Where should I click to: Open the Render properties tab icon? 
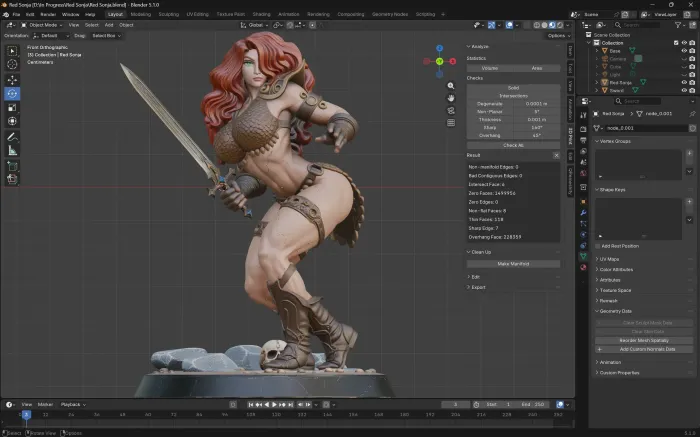point(583,129)
